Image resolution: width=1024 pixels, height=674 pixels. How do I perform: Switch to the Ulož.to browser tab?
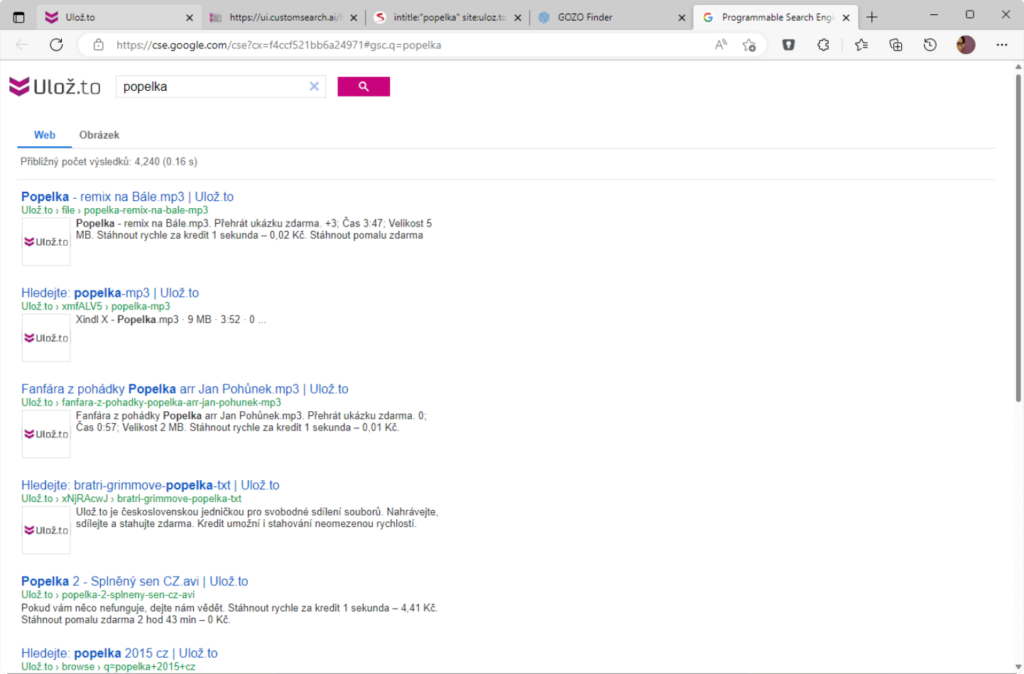tap(119, 18)
